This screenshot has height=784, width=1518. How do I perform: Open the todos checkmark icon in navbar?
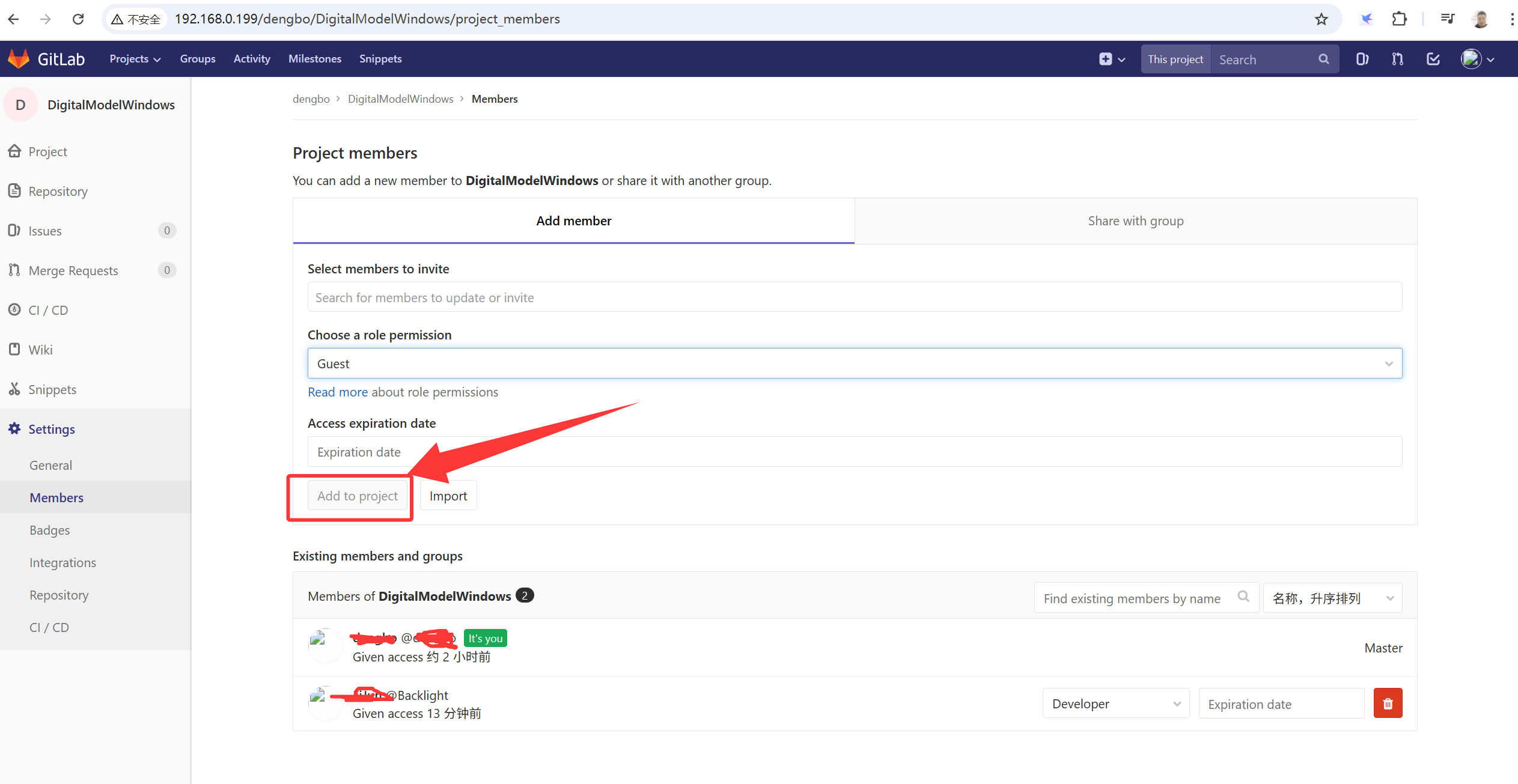click(1433, 59)
